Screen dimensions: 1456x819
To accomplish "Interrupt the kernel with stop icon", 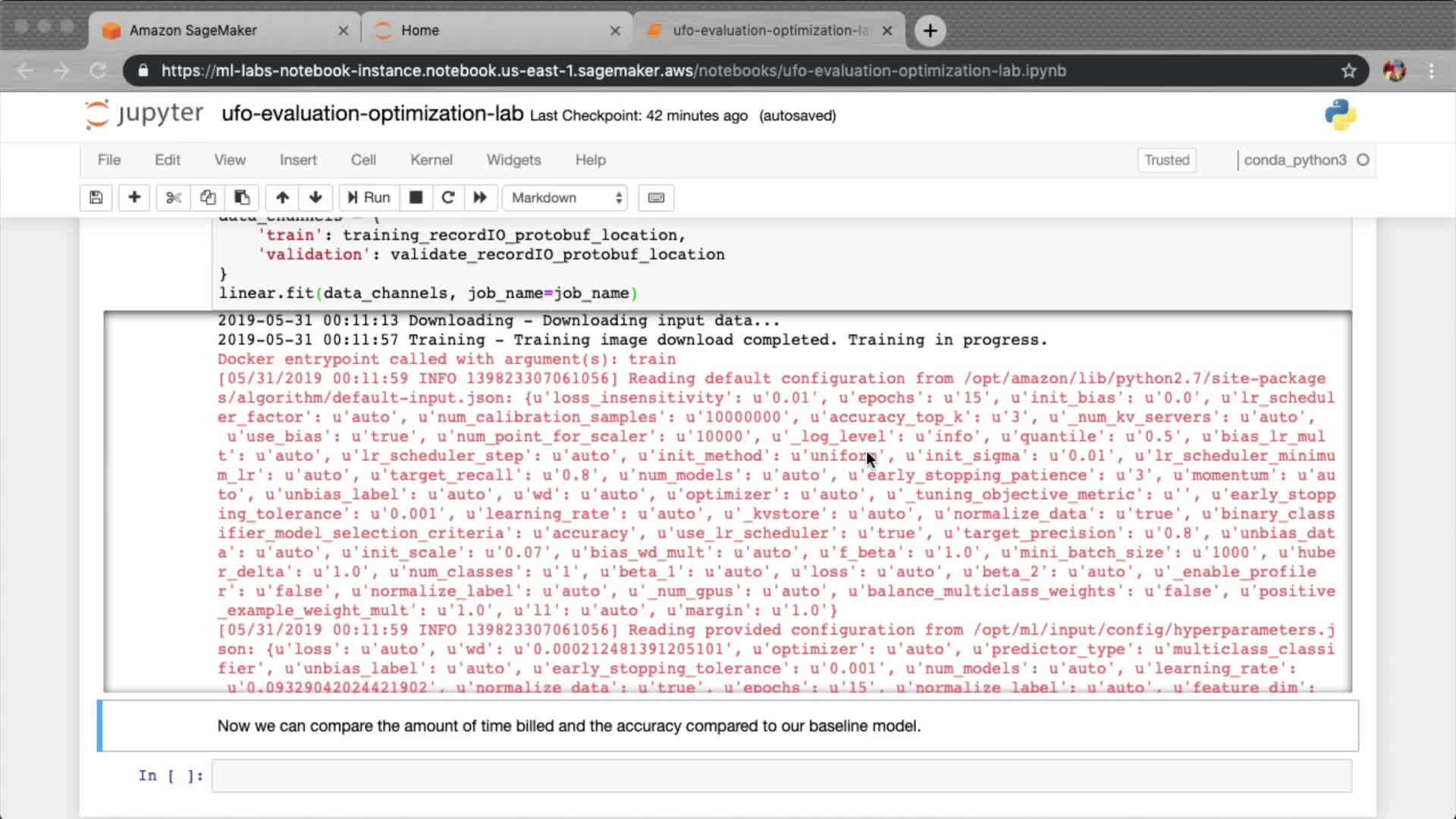I will click(x=416, y=198).
